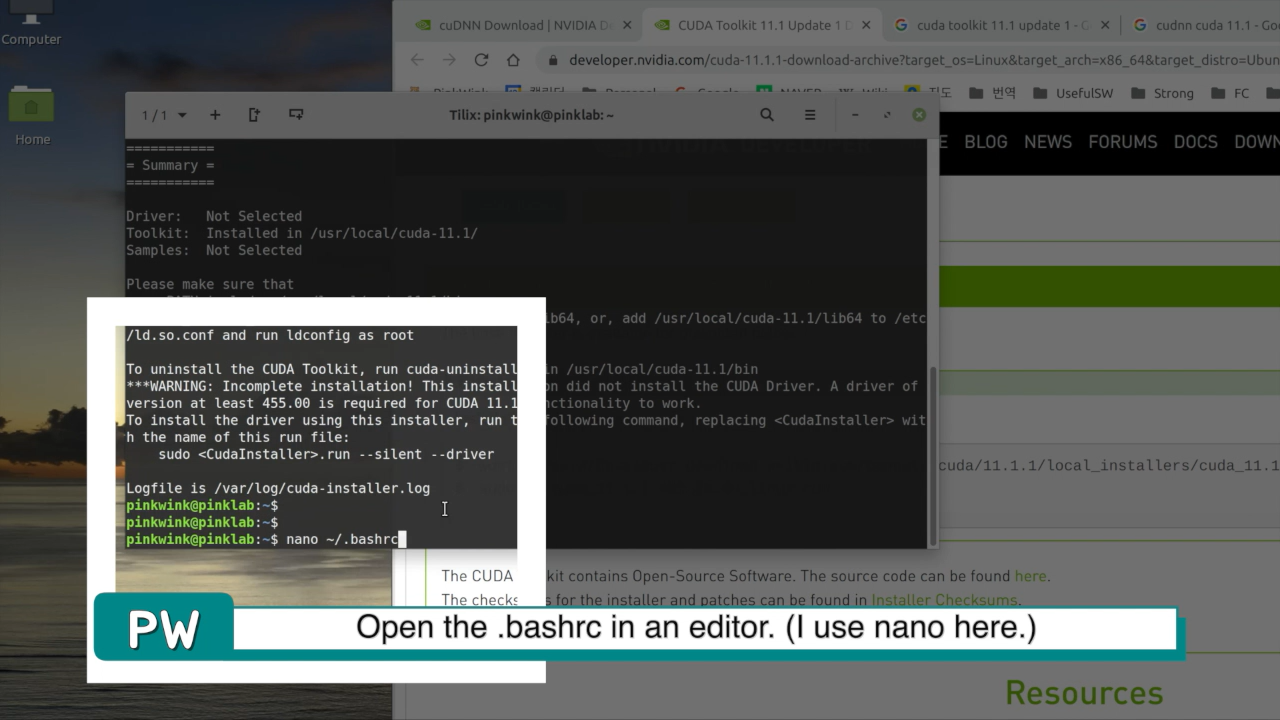This screenshot has height=720, width=1280.
Task: Go forward in the browser
Action: 449,60
